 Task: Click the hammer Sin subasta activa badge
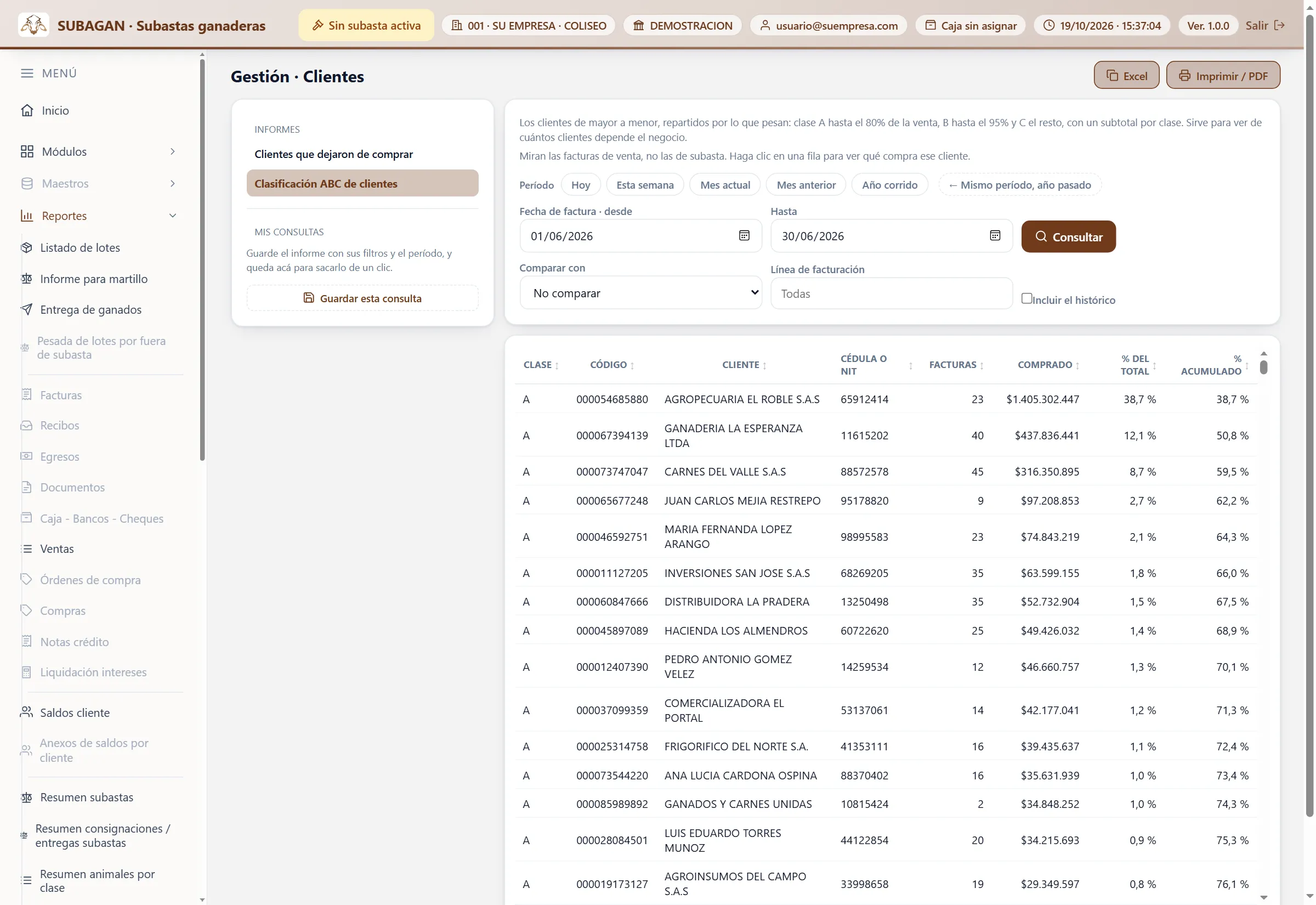click(366, 25)
